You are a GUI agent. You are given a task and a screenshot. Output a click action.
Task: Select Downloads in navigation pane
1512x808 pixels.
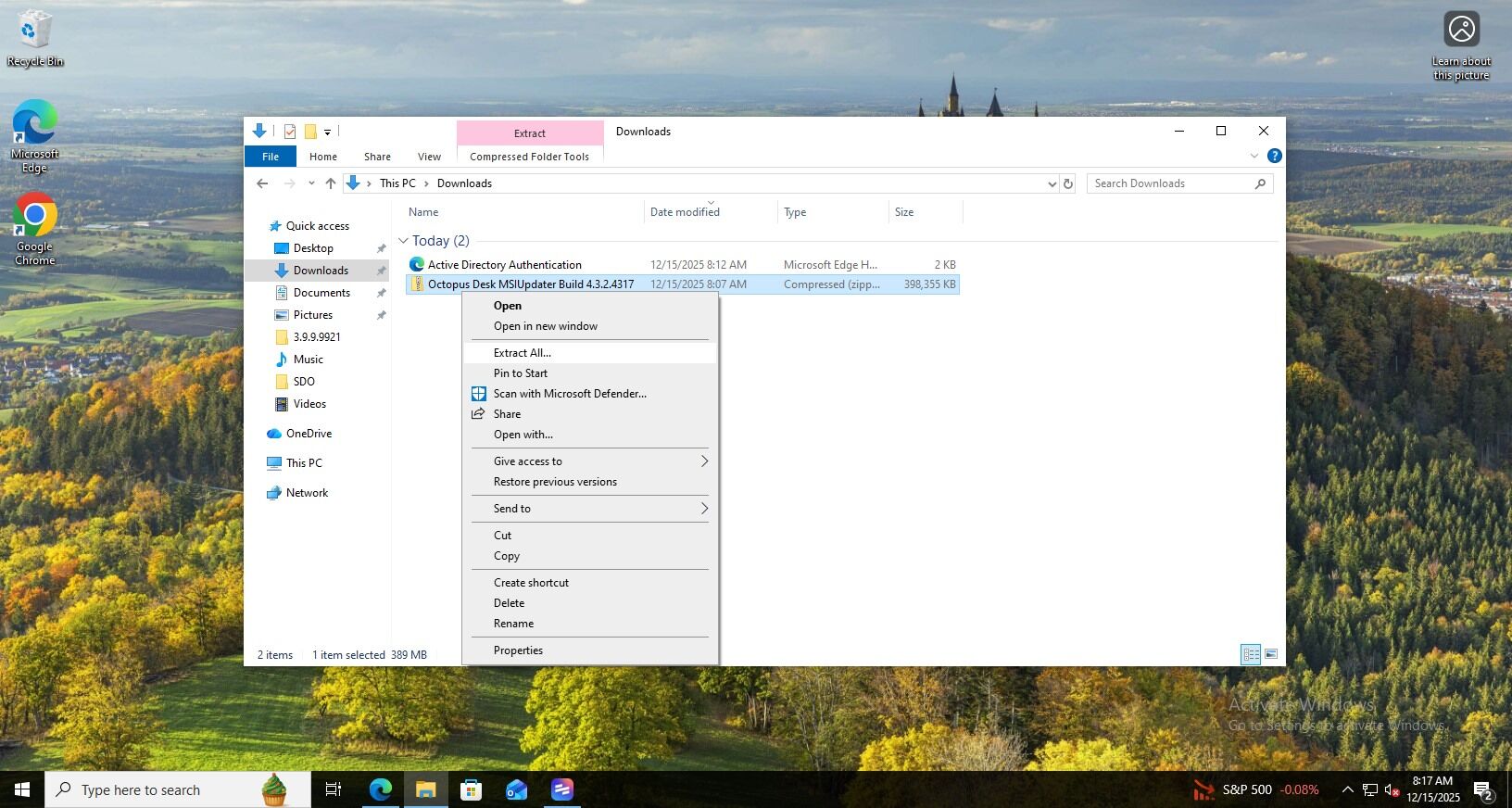(321, 271)
